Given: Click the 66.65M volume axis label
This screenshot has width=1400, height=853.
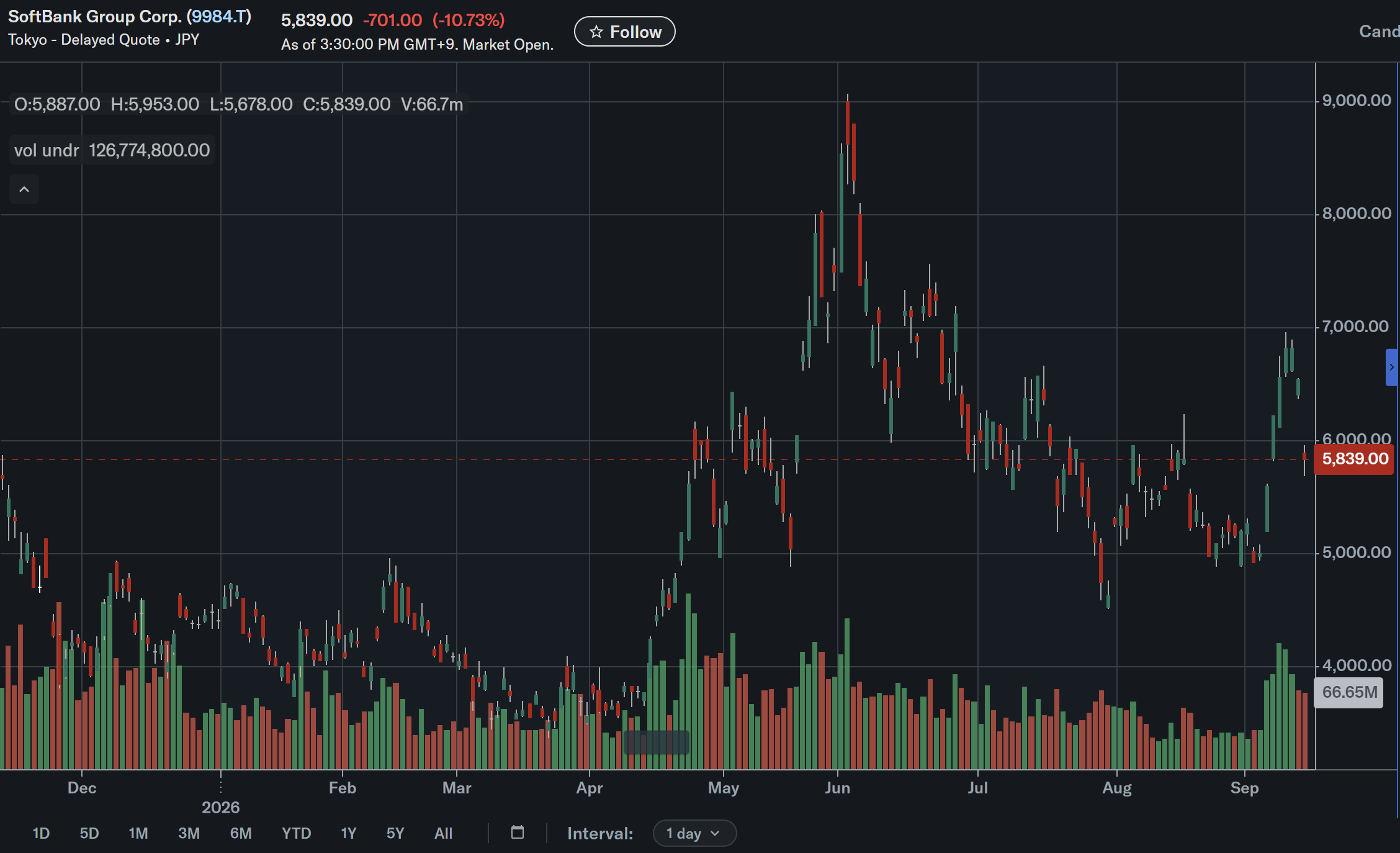Looking at the screenshot, I should coord(1350,692).
